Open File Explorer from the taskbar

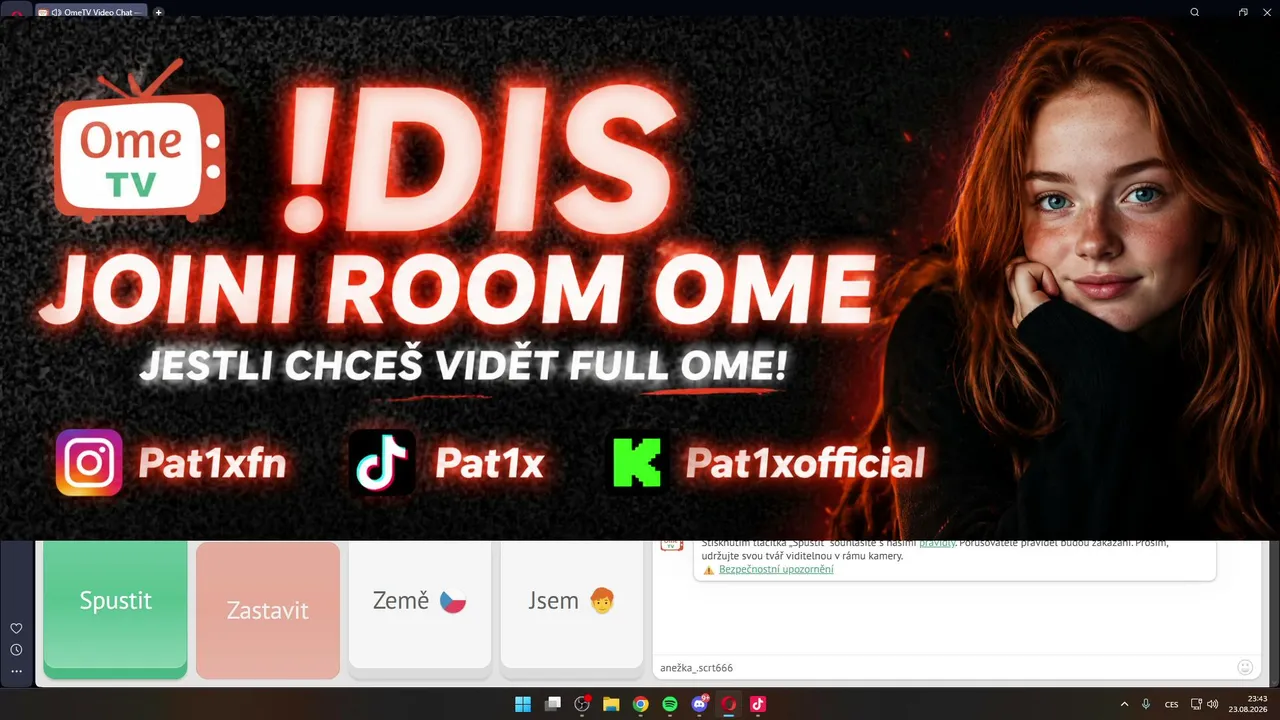611,704
